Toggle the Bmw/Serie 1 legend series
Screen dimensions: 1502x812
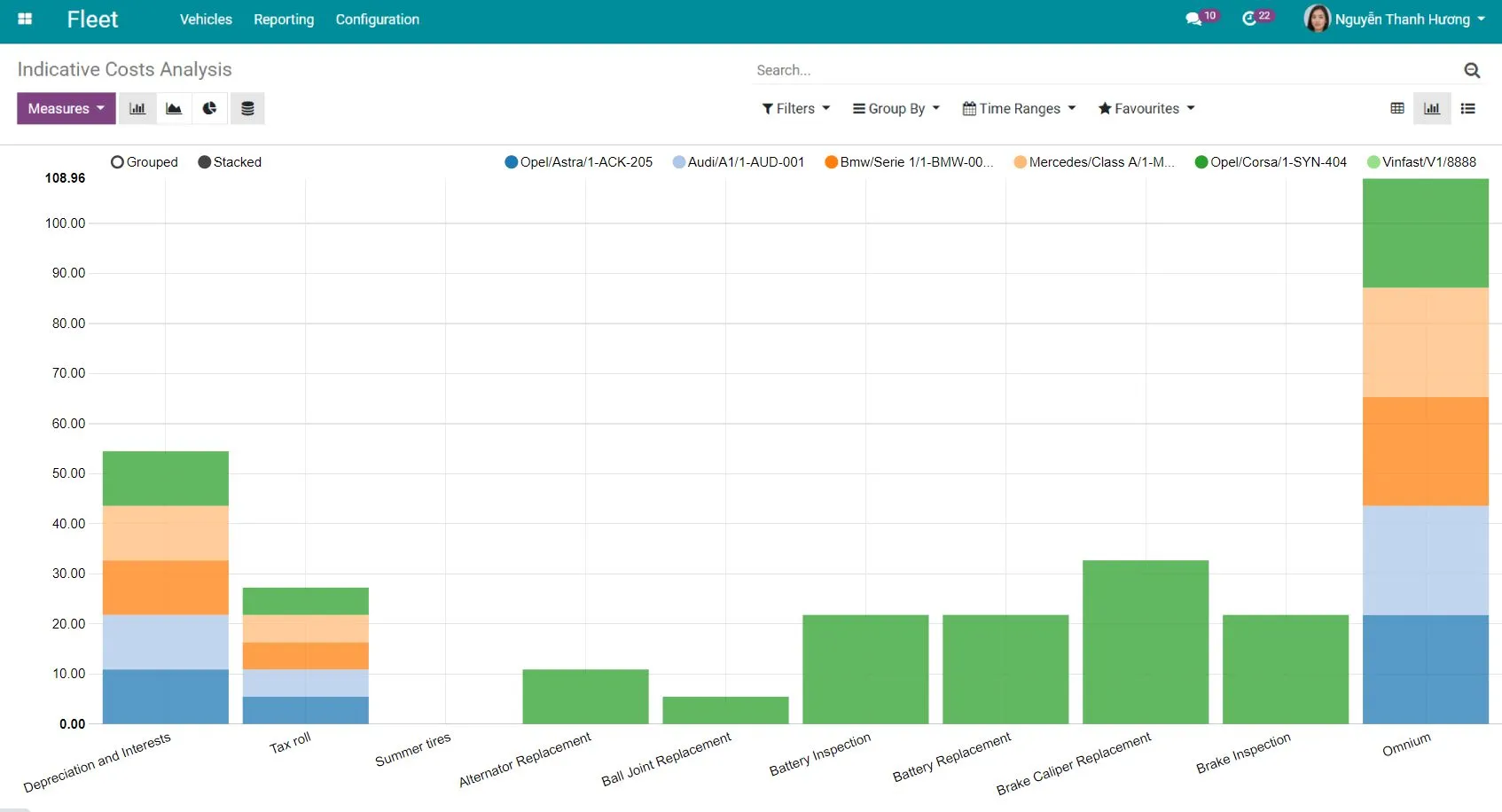click(909, 162)
